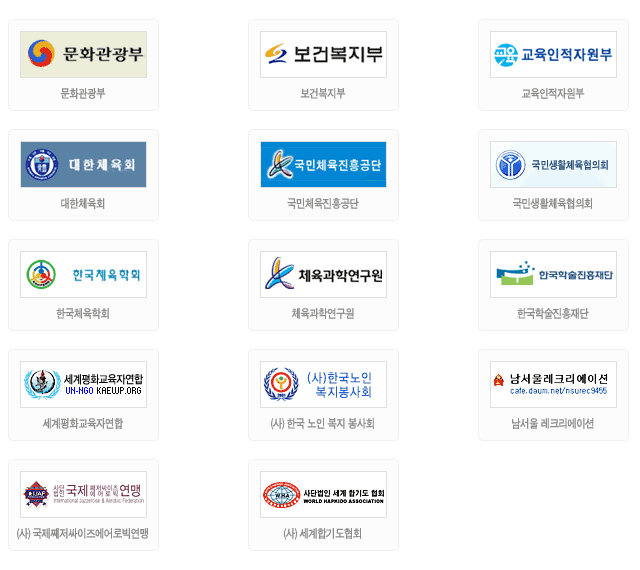
Task: Click the 교육인적자원부 banner image
Action: [x=553, y=54]
